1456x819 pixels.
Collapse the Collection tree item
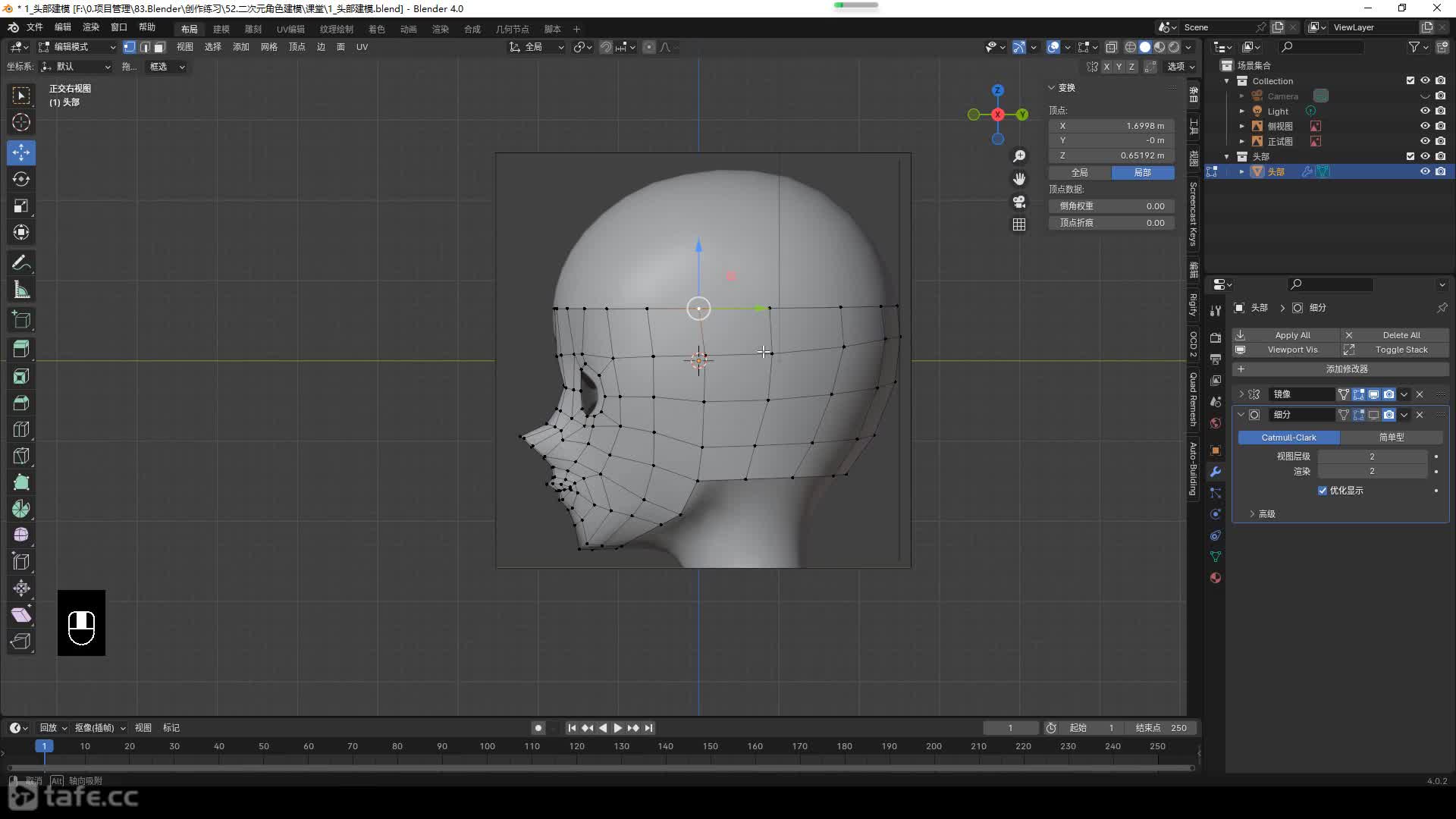tap(1227, 81)
